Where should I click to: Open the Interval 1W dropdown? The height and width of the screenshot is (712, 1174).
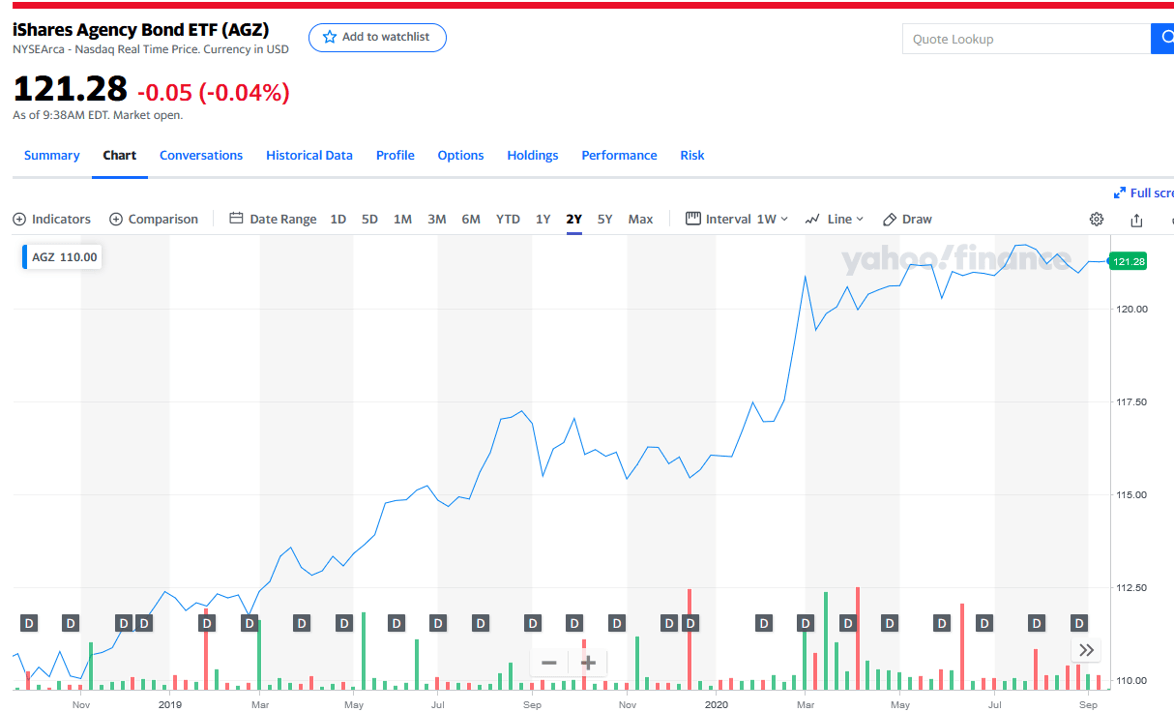737,219
